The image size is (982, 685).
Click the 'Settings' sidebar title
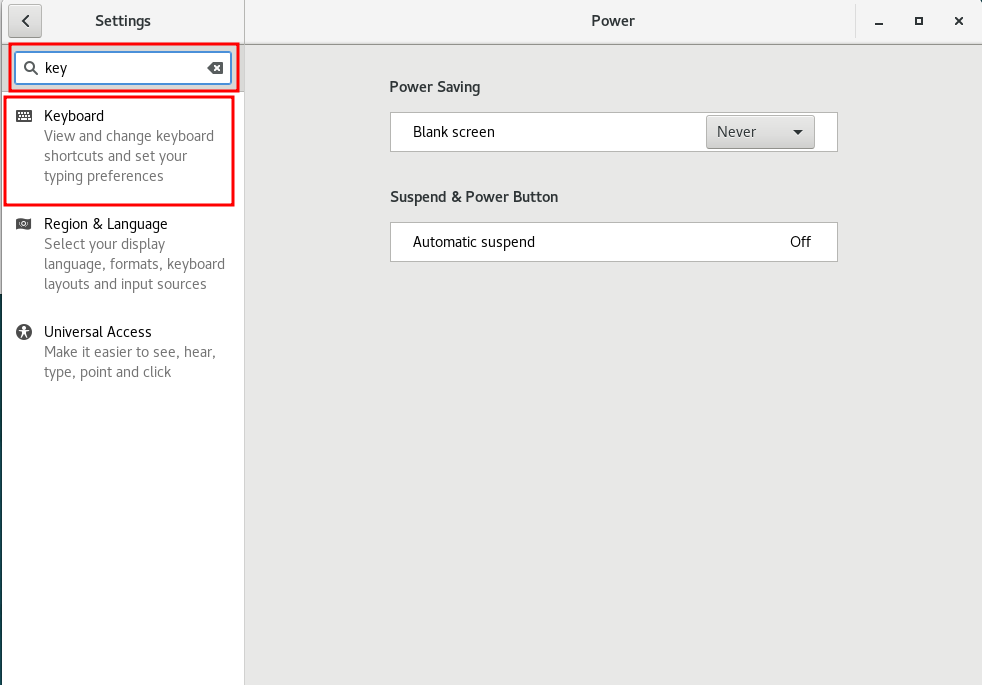coord(123,21)
